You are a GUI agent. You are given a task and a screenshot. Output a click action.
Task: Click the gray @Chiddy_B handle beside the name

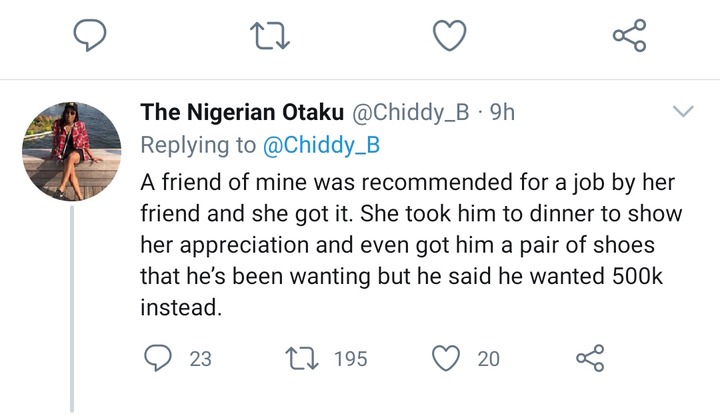(411, 112)
